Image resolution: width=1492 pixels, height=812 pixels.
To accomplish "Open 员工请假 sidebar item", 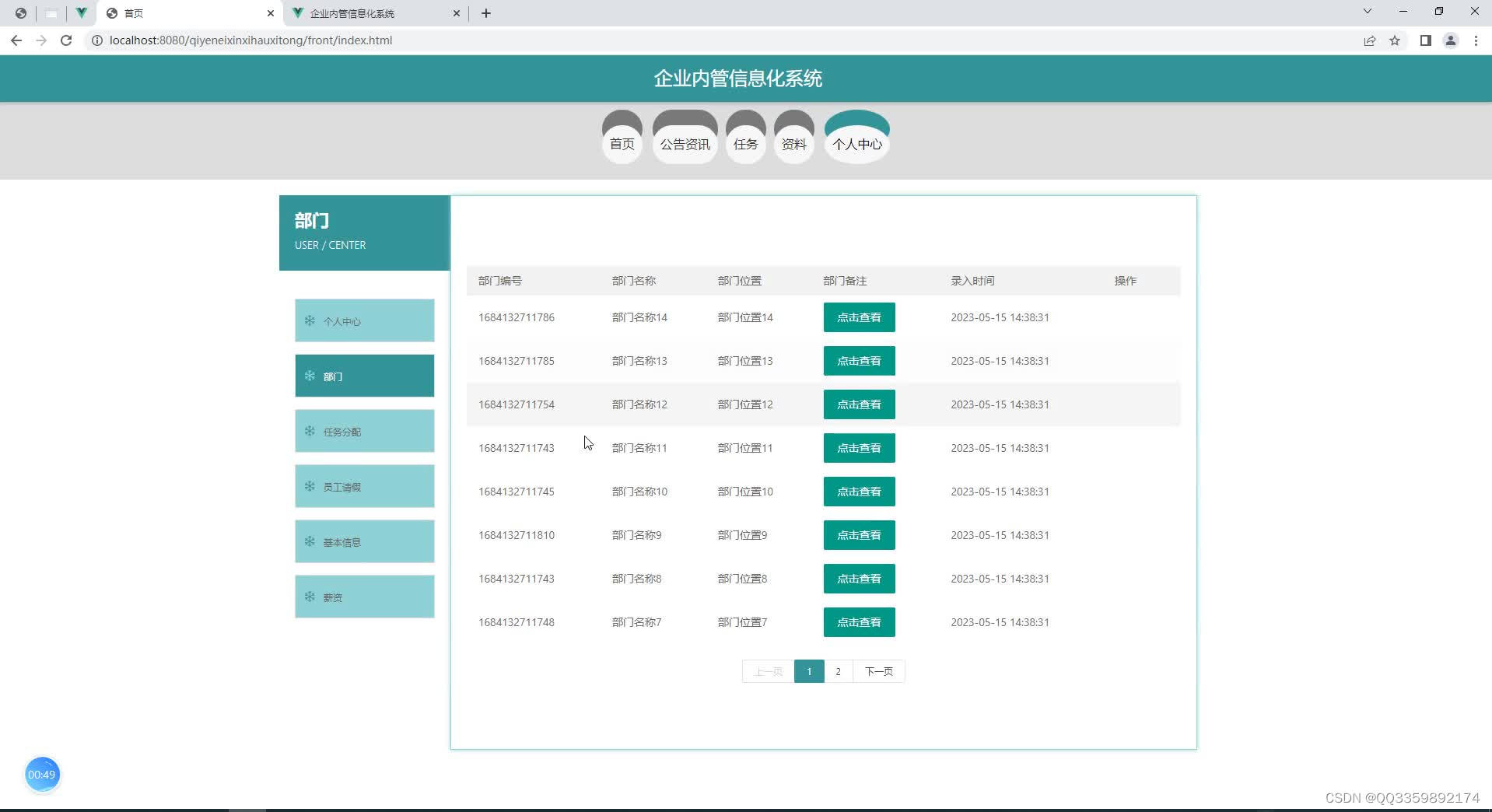I will click(364, 486).
